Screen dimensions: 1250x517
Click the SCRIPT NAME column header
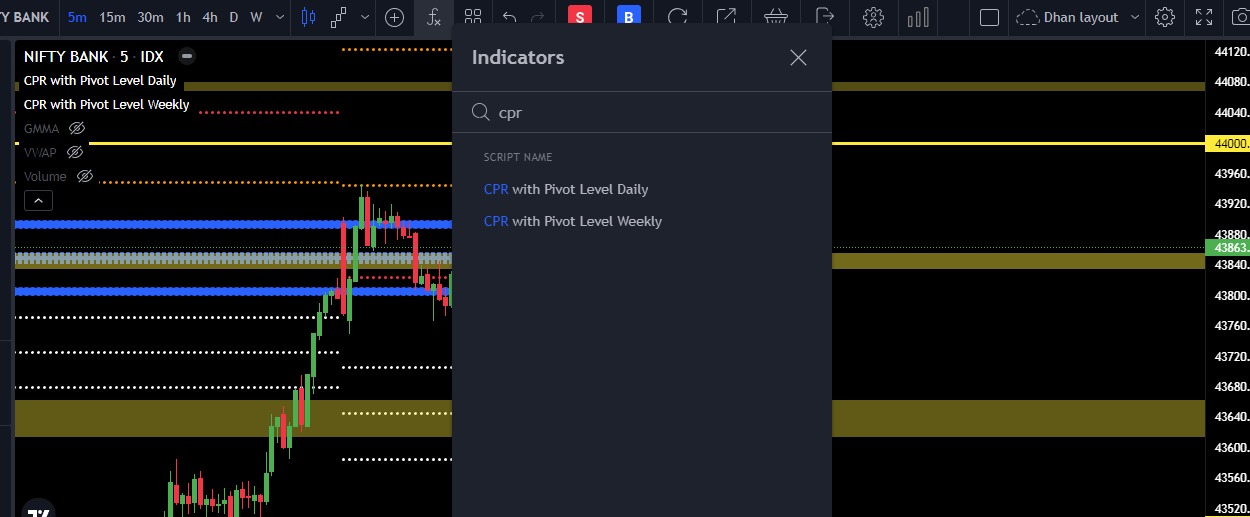click(517, 157)
